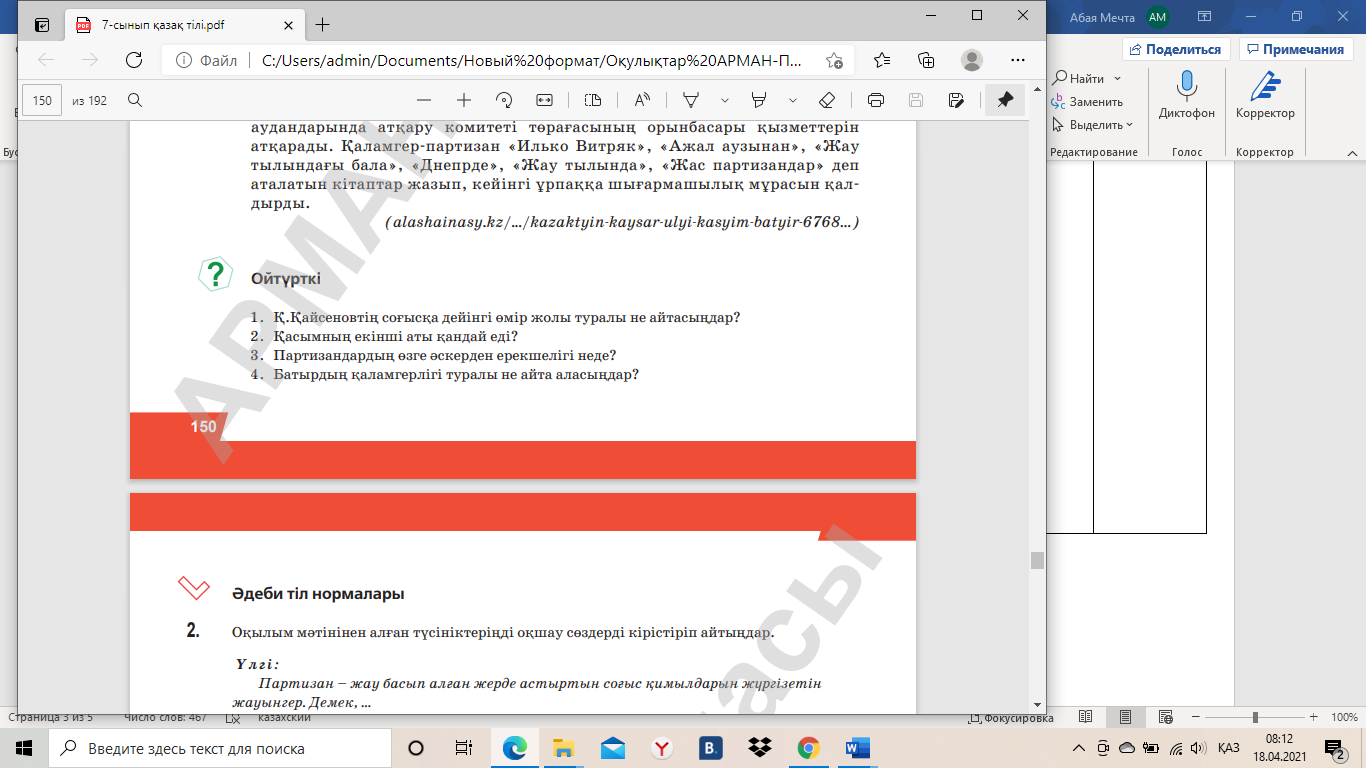Click the PDF page number field

pos(42,100)
